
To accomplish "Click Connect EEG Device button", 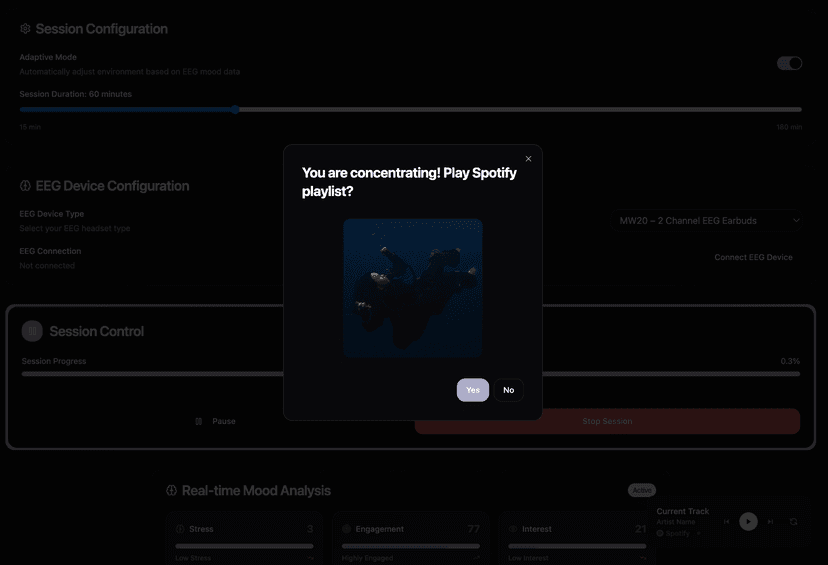I will 753,257.
